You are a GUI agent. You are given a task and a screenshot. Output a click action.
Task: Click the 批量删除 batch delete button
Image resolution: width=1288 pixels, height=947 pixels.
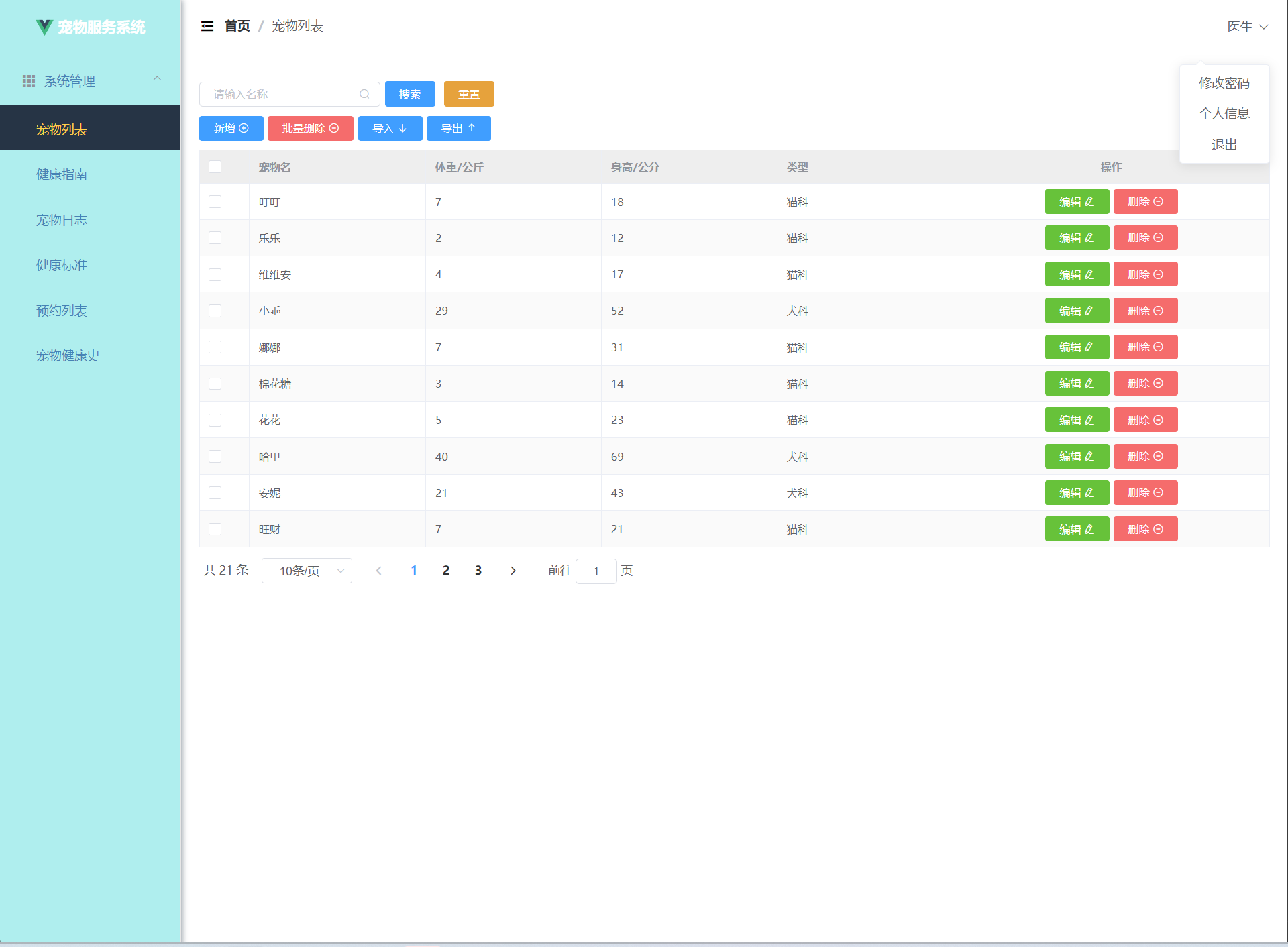click(x=310, y=128)
